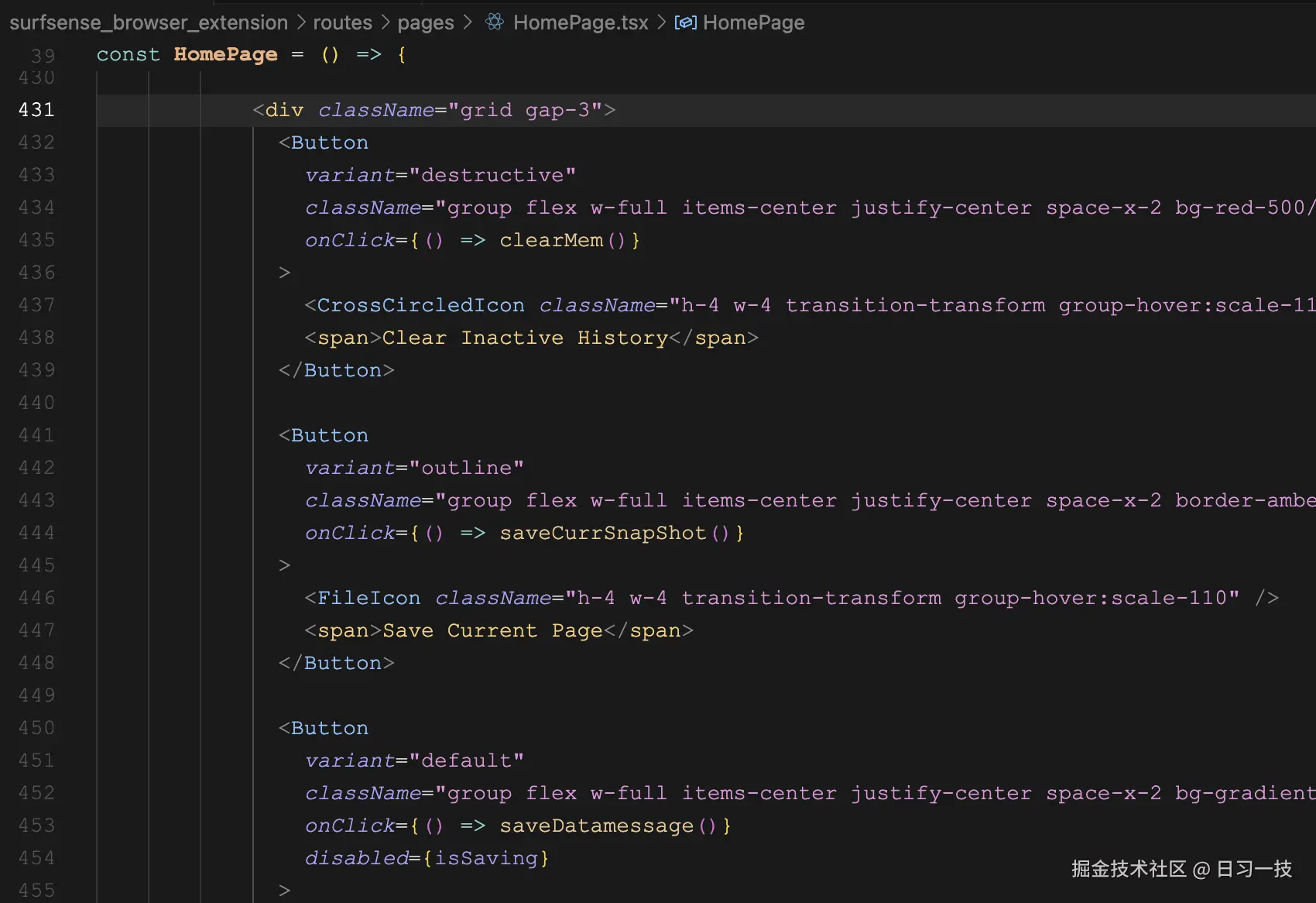The height and width of the screenshot is (903, 1316).
Task: Open the HomePage symbol breadcrumb dropdown
Action: 753,22
